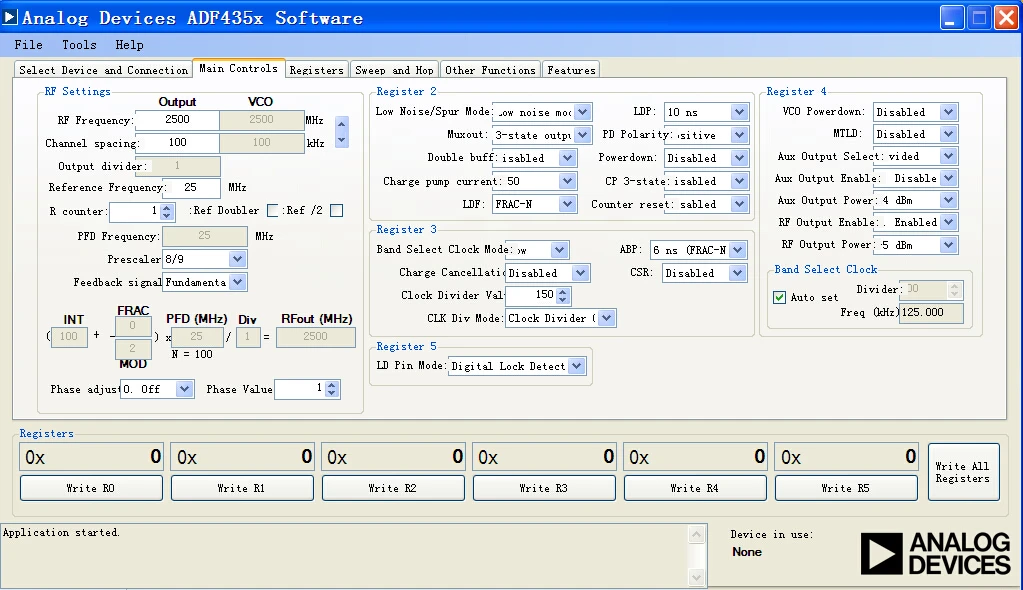The height and width of the screenshot is (590, 1023).
Task: Open the File menu
Action: (28, 45)
